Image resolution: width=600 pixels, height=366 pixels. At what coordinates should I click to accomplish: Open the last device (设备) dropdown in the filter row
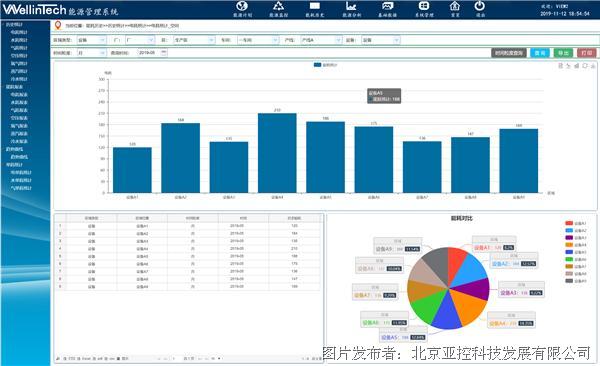[x=381, y=40]
